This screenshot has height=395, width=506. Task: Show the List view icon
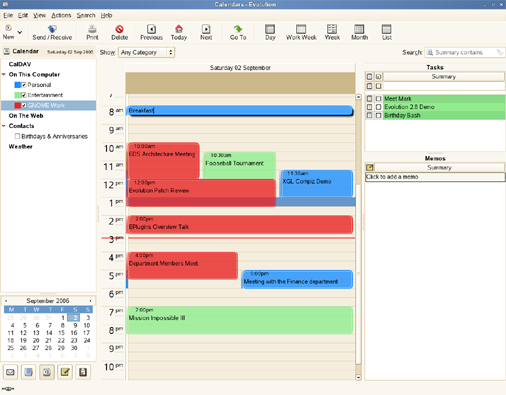[x=387, y=29]
